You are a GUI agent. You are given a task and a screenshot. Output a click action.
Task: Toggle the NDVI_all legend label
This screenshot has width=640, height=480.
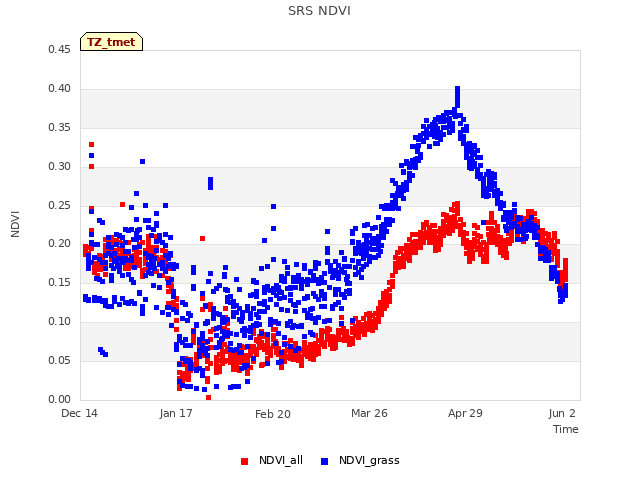coord(281,460)
